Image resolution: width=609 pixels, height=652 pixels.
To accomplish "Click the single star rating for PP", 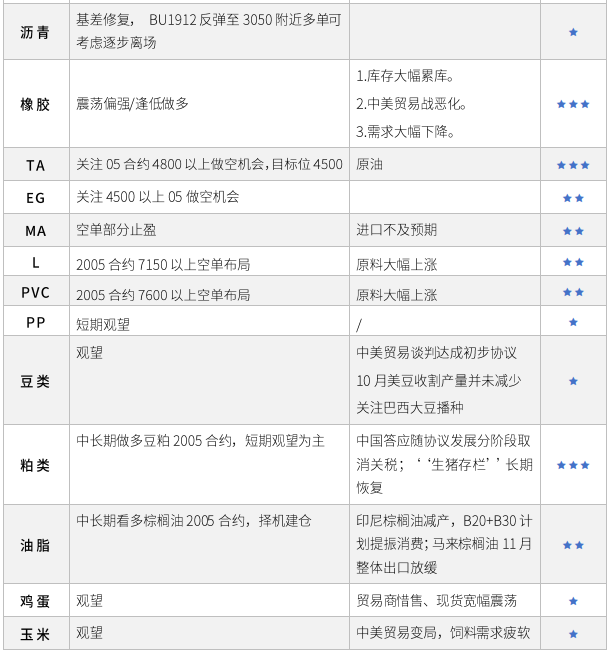I will tap(573, 322).
